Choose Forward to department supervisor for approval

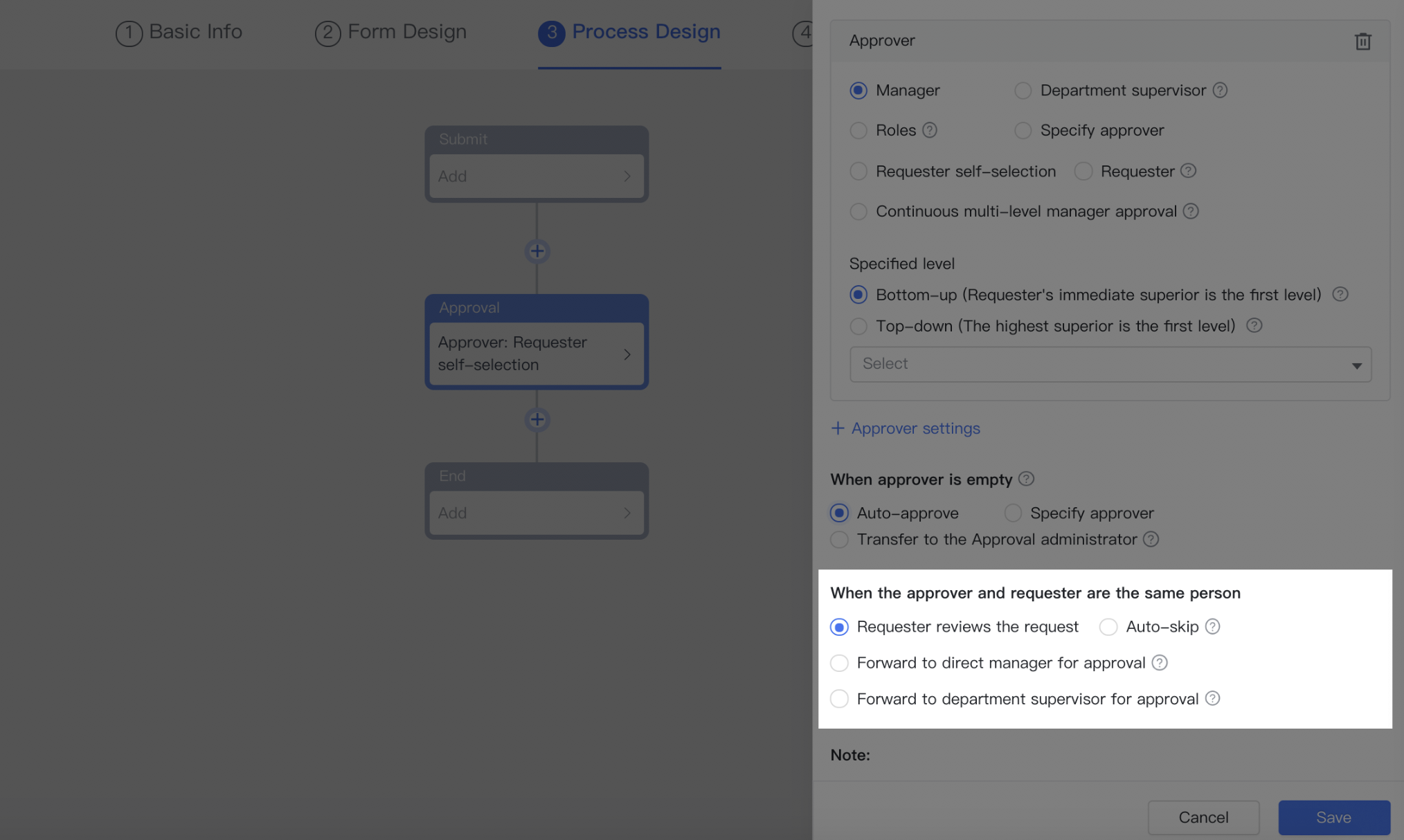click(x=840, y=699)
